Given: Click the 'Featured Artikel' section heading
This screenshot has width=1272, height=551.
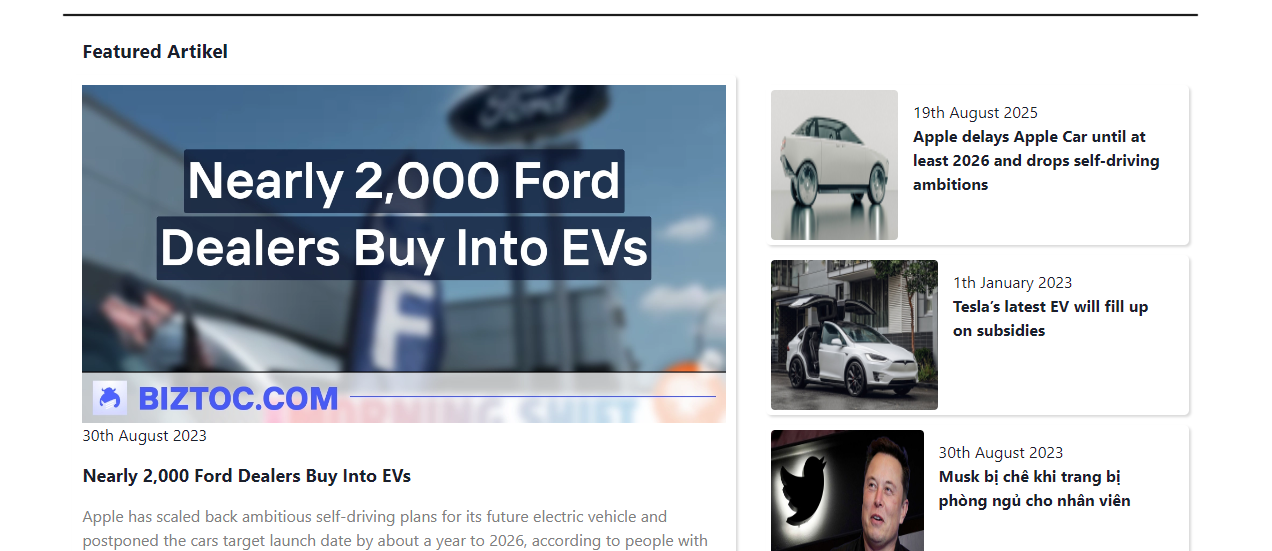Looking at the screenshot, I should coord(155,51).
